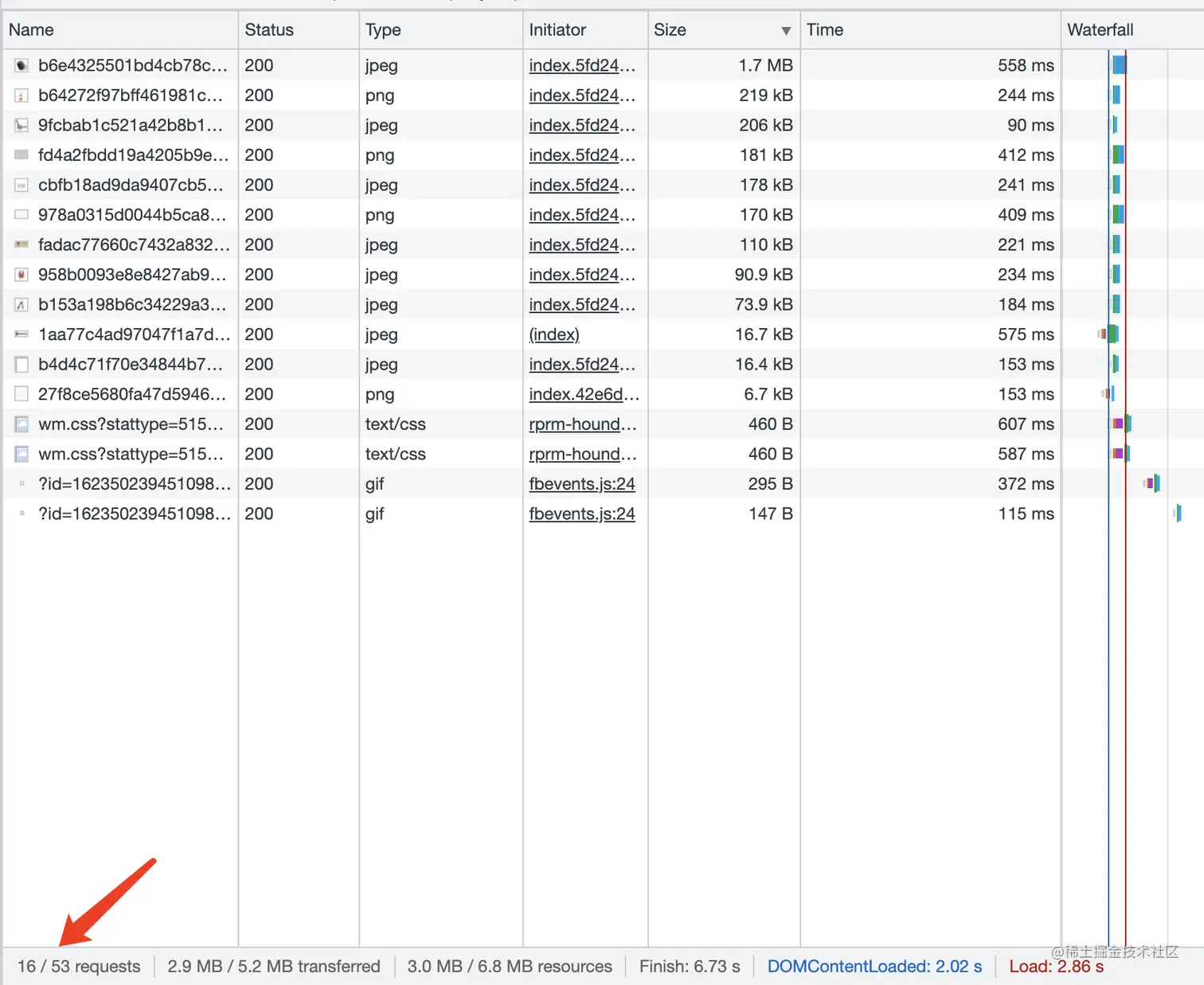Click the gray thumbnail beside fd4a2fbdd19a4205b9e request
Image resolution: width=1204 pixels, height=985 pixels.
coord(21,154)
